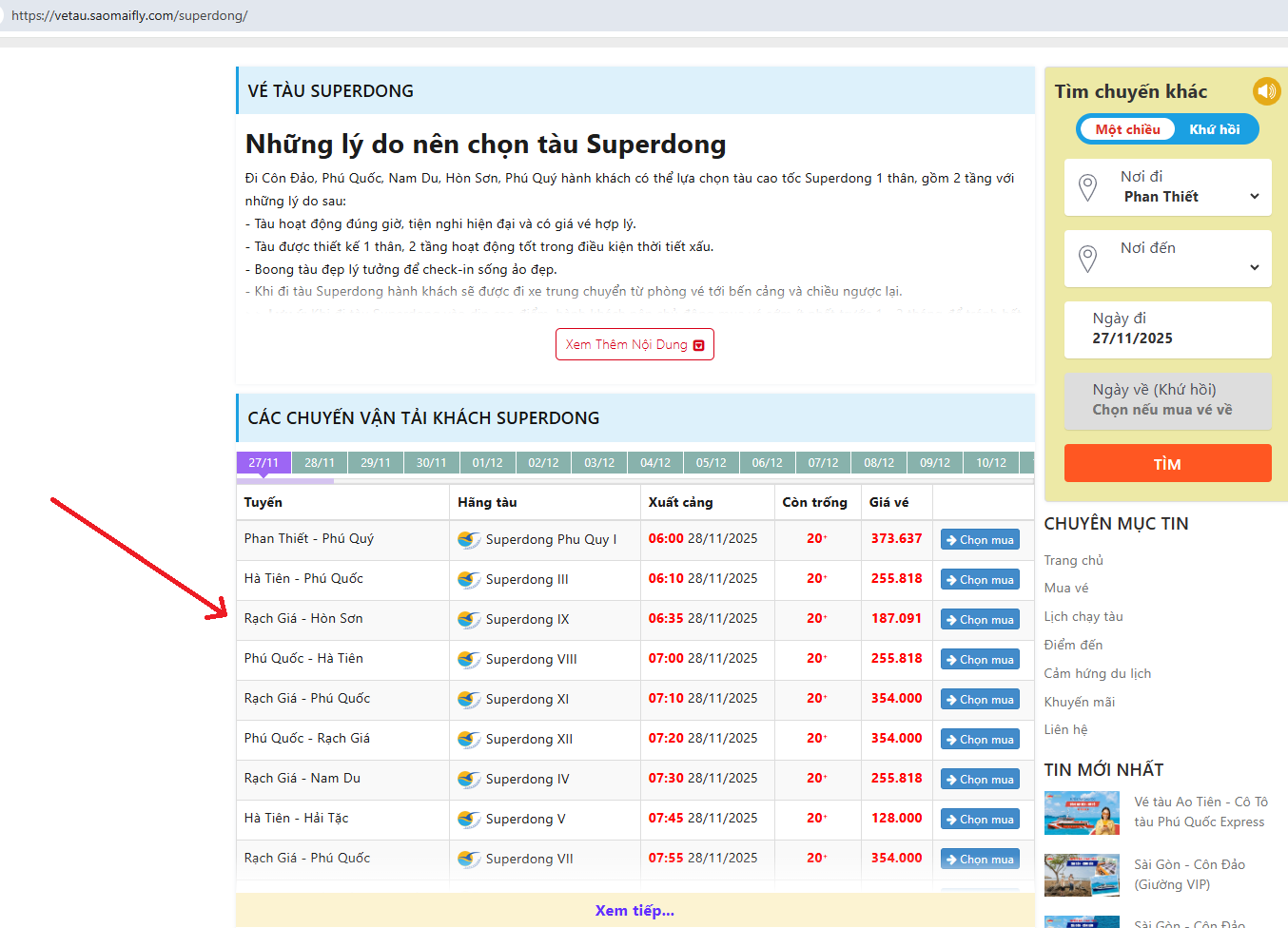Click the Ngày đi date field

click(1167, 329)
